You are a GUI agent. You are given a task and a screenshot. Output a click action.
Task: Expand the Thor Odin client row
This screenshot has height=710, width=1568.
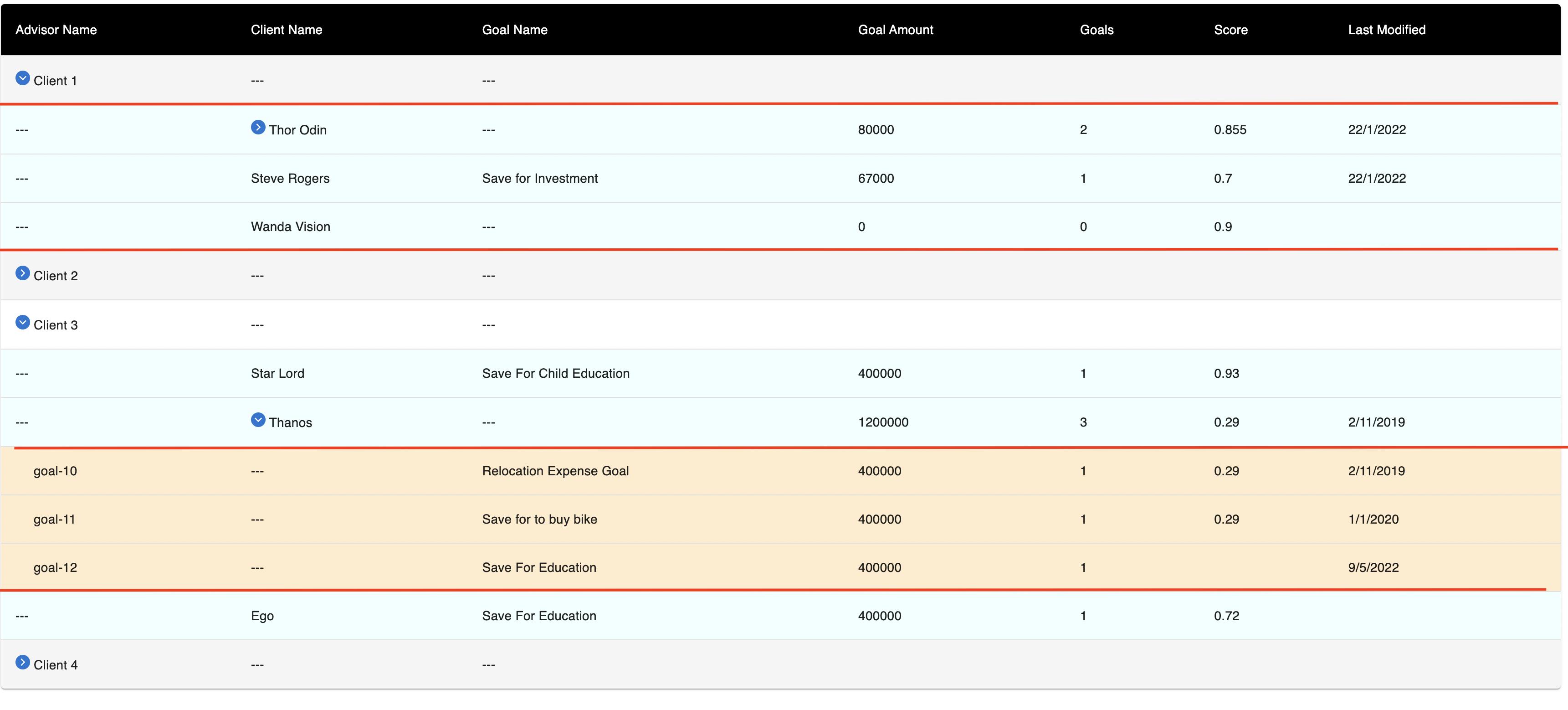pos(258,127)
